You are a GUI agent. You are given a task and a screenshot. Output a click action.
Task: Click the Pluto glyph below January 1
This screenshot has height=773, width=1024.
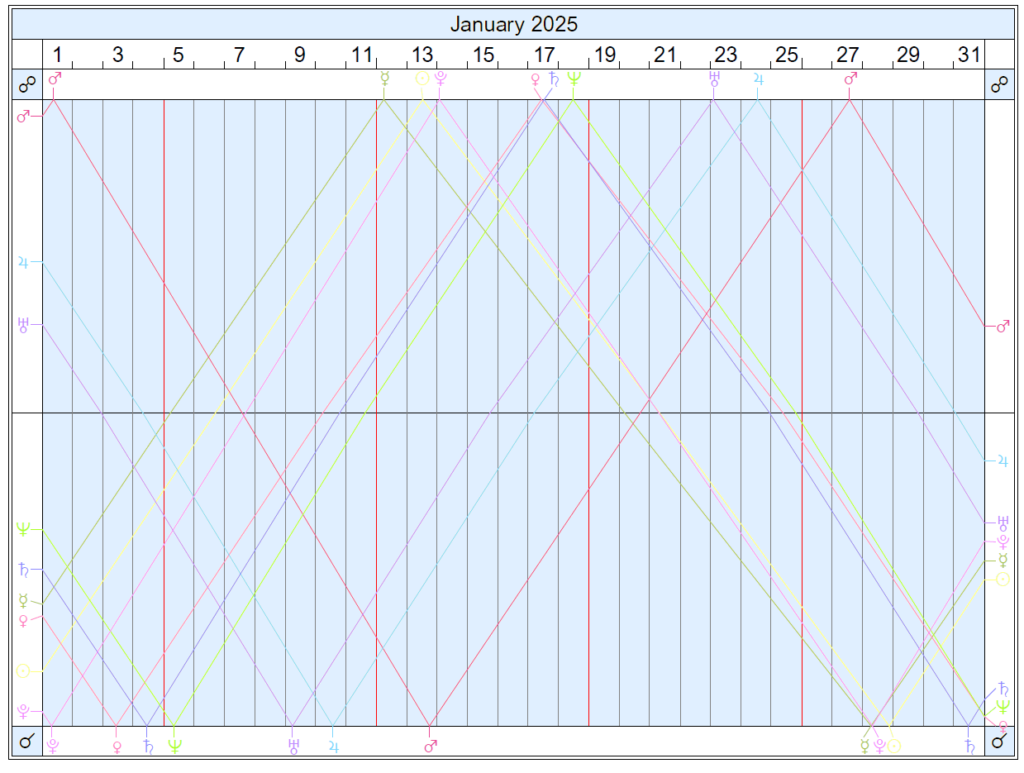(55, 744)
